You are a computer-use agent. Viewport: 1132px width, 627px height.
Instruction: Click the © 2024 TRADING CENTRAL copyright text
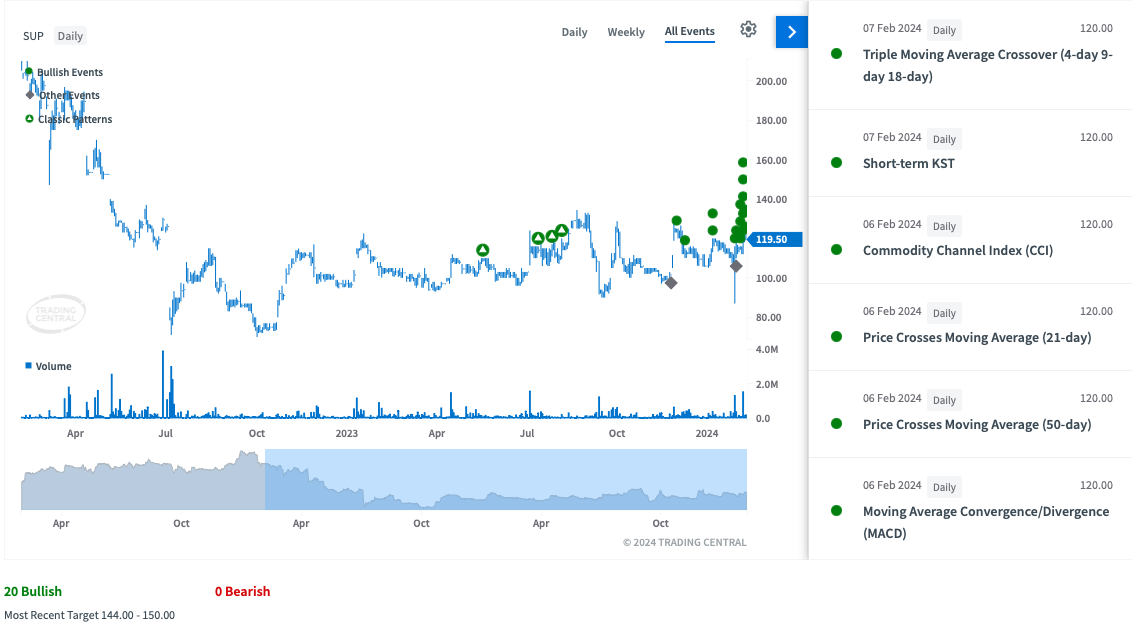pos(684,542)
